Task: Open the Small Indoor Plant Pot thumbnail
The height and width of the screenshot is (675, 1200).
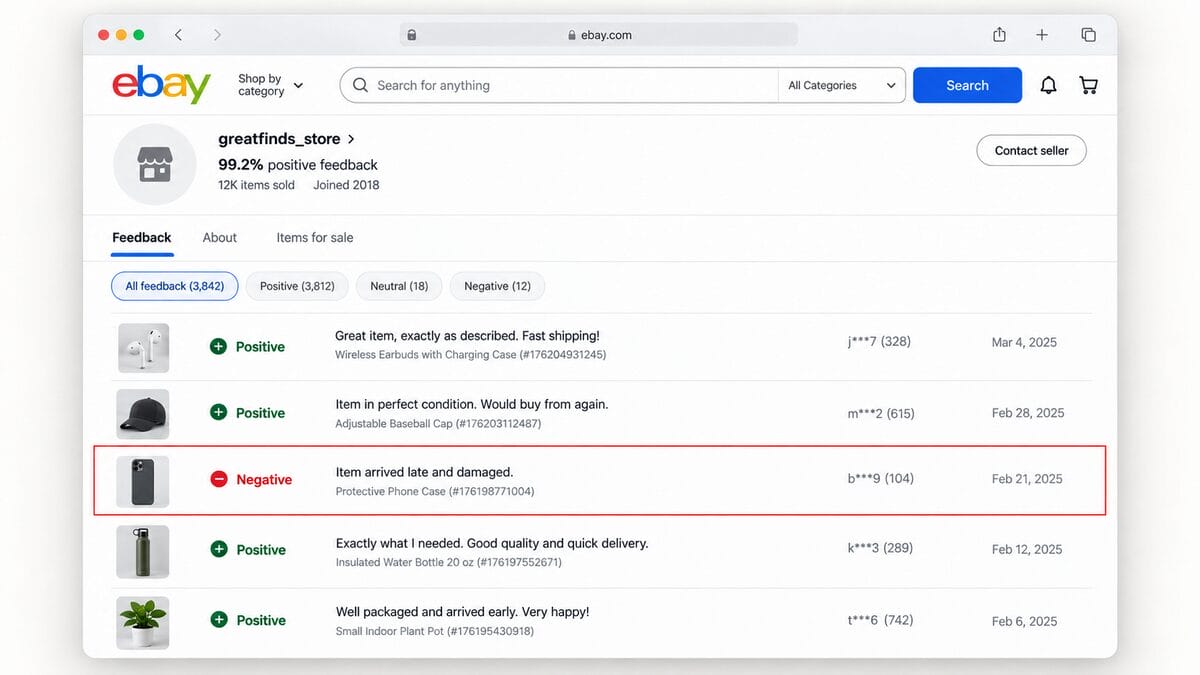Action: [143, 622]
